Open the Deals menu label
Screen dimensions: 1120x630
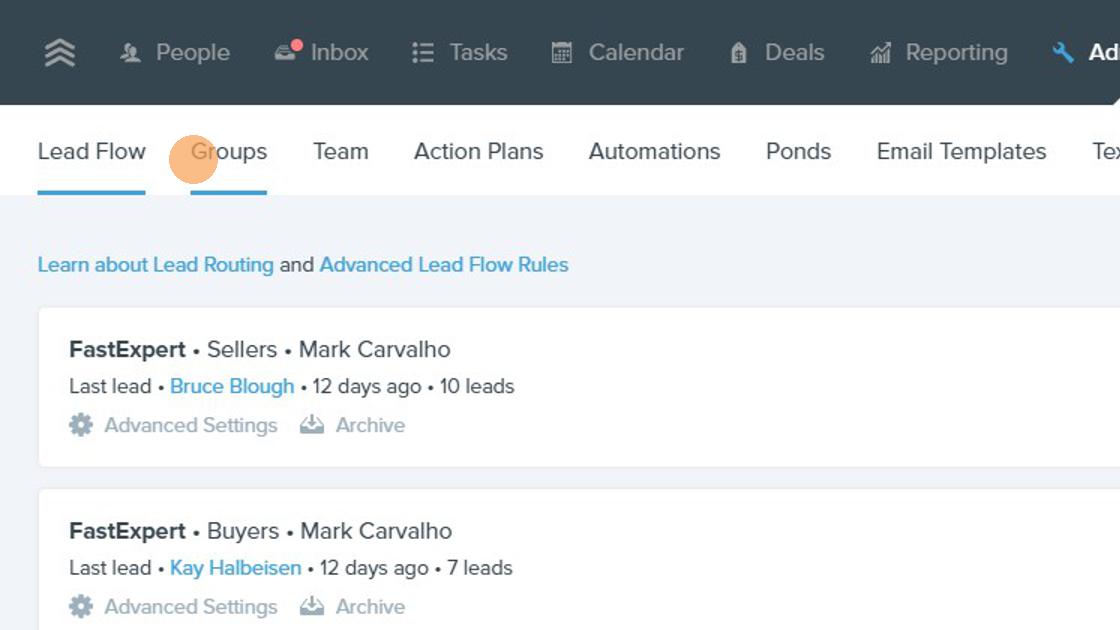pos(794,52)
